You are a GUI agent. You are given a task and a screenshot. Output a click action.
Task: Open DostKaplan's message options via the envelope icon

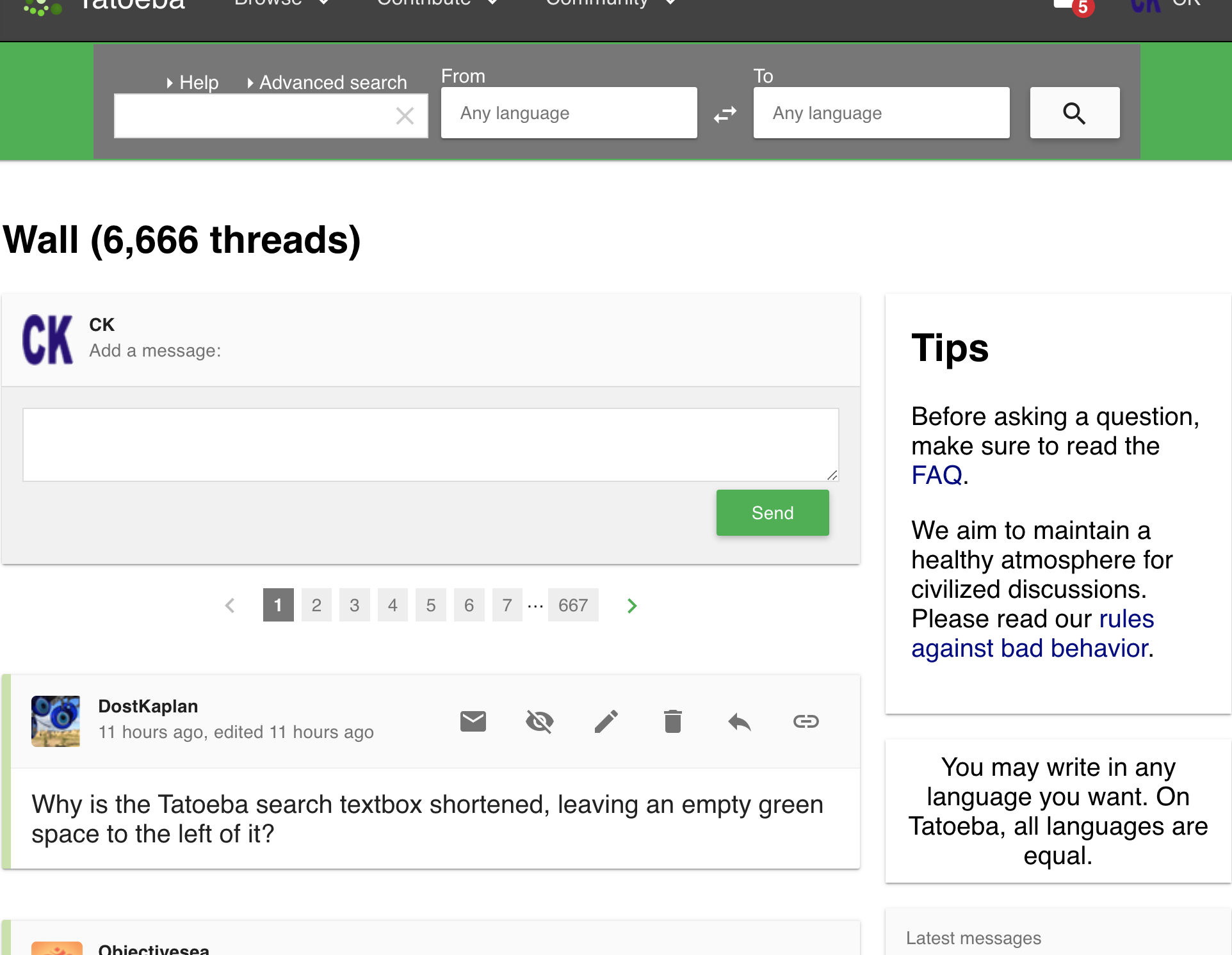point(473,721)
